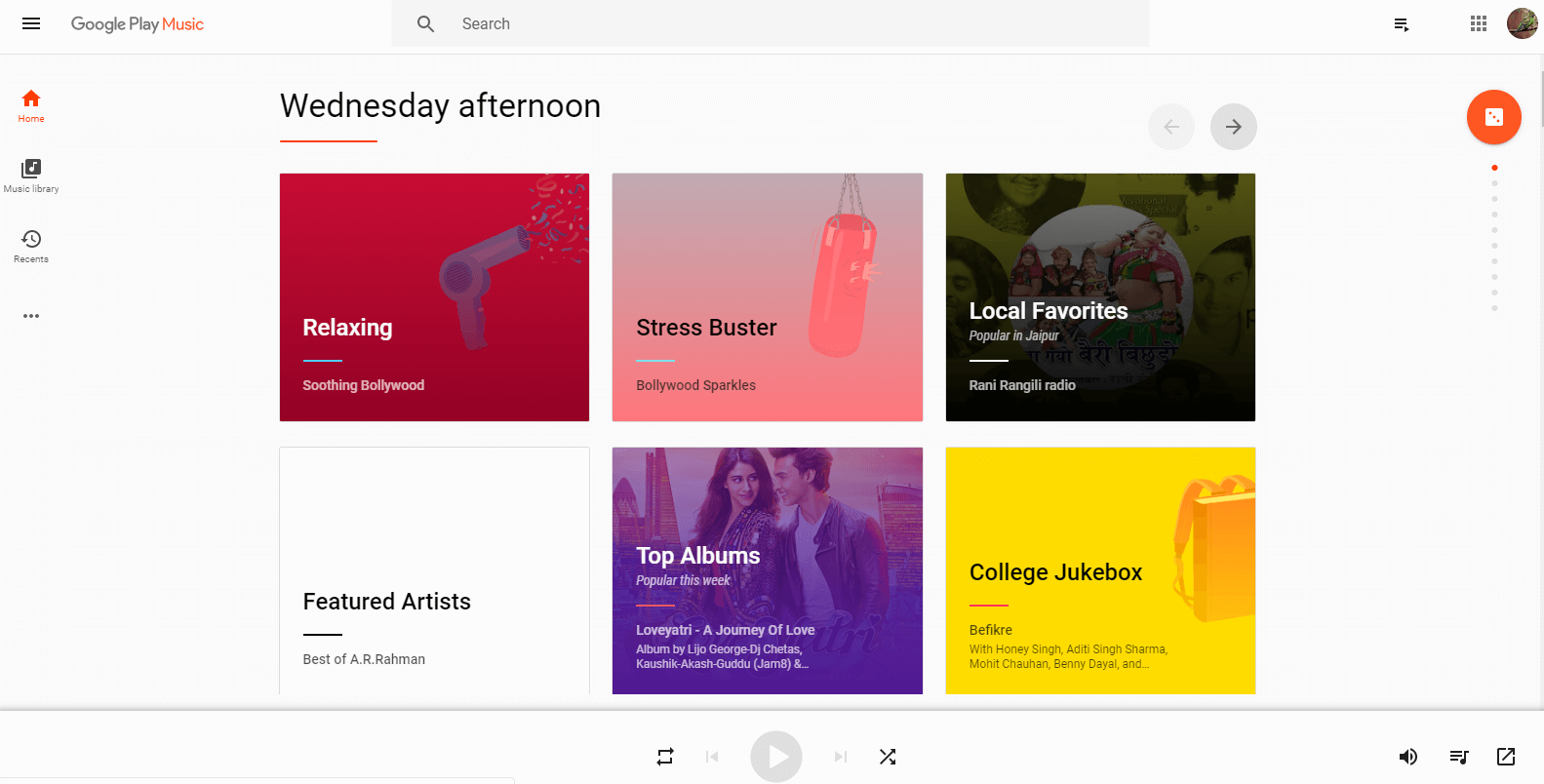This screenshot has height=784, width=1544.
Task: Skip to next track
Action: pyautogui.click(x=841, y=757)
